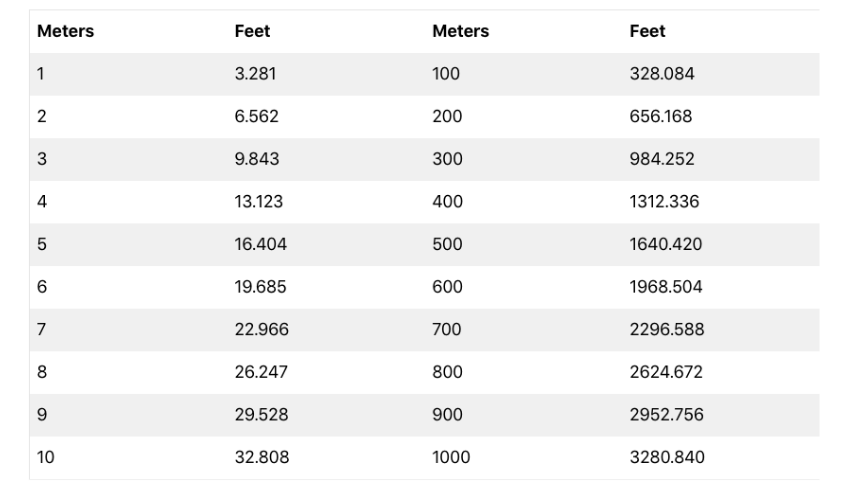Select the 984.252 feet cell
The width and height of the screenshot is (848, 496).
click(x=660, y=160)
